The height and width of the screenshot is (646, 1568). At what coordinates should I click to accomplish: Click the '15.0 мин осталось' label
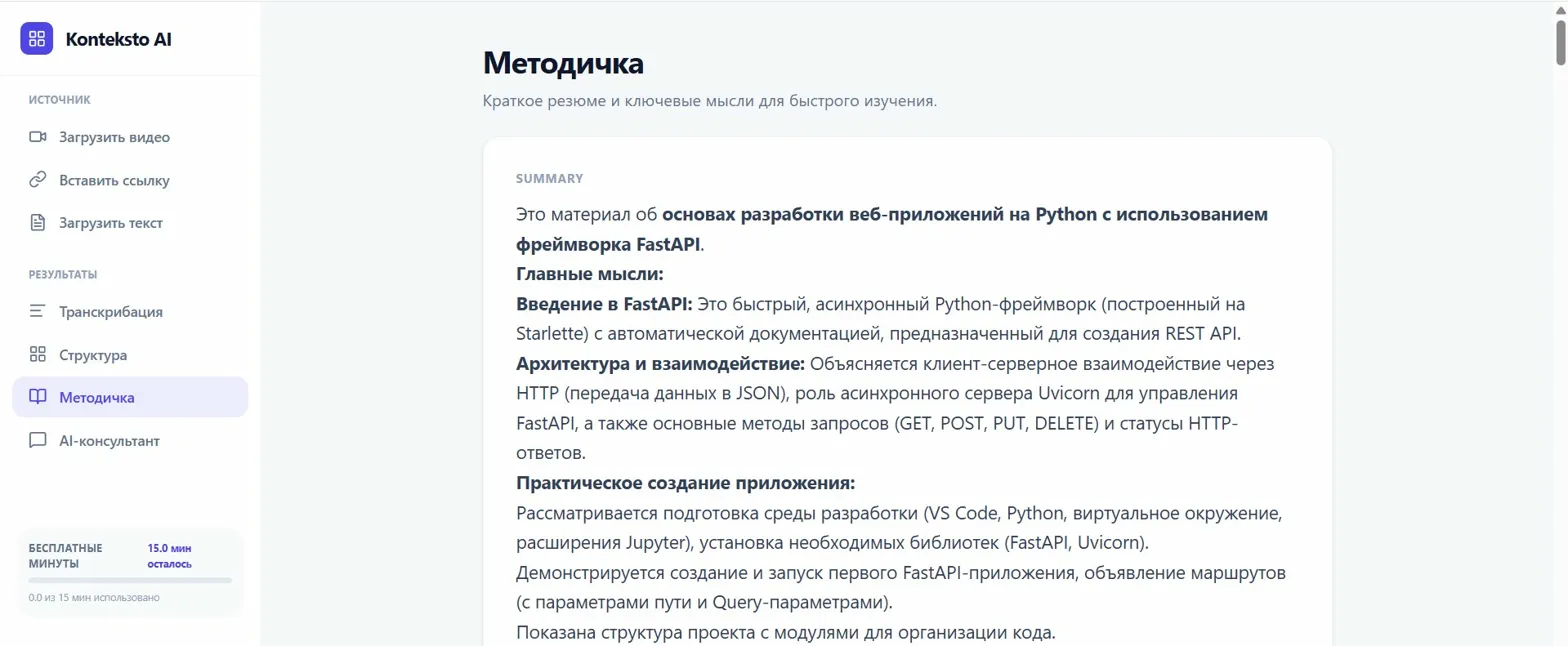point(170,556)
